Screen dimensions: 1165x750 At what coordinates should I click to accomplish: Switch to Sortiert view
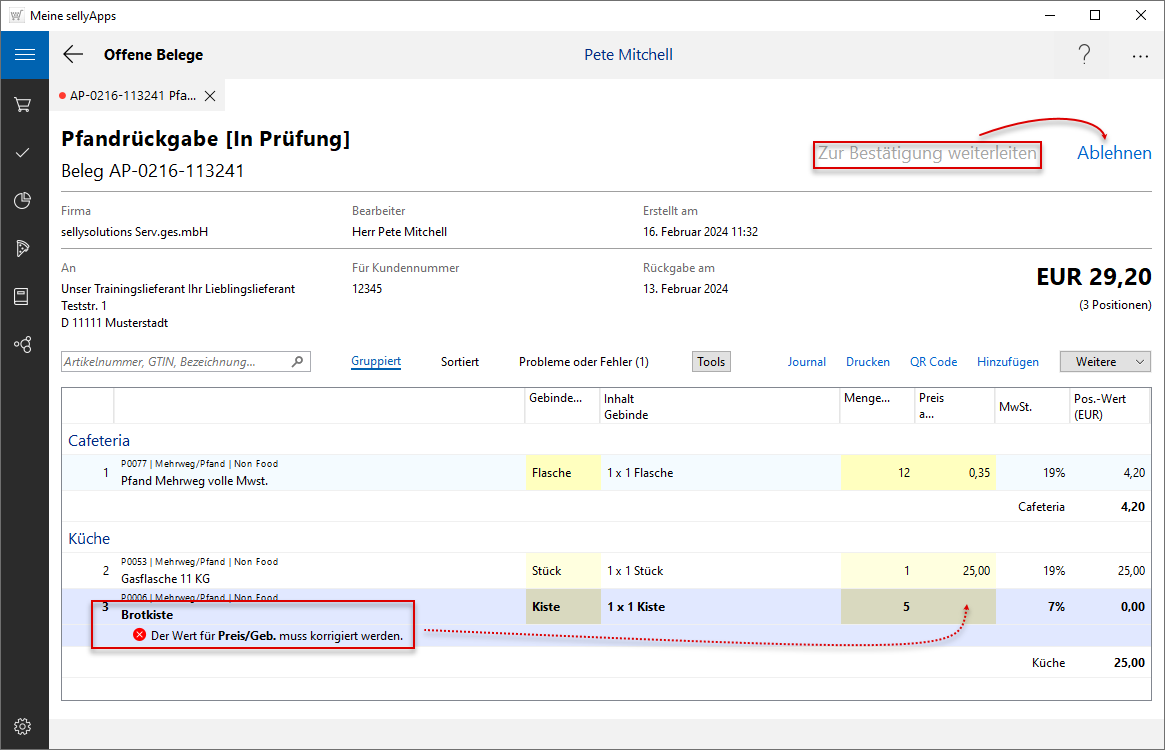coord(460,362)
